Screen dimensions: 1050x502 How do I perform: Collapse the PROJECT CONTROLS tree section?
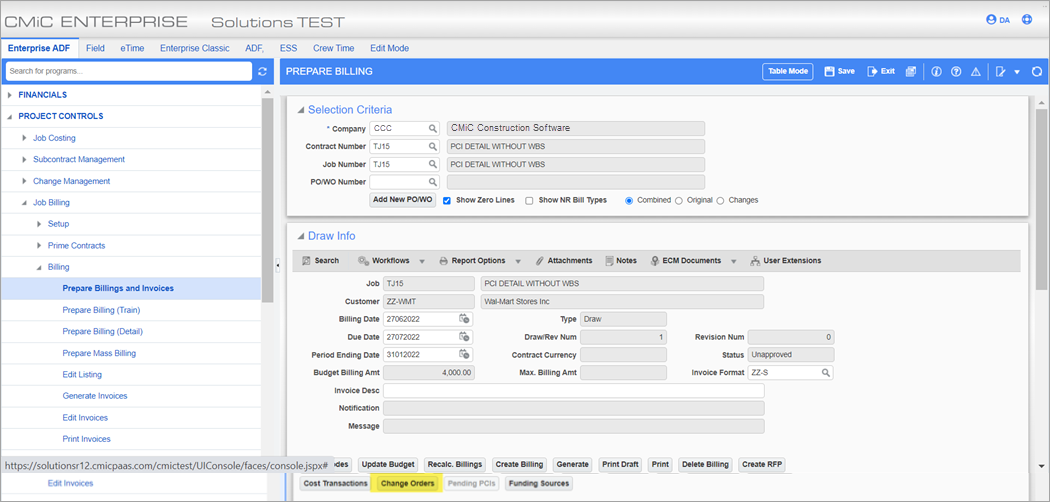(10, 116)
